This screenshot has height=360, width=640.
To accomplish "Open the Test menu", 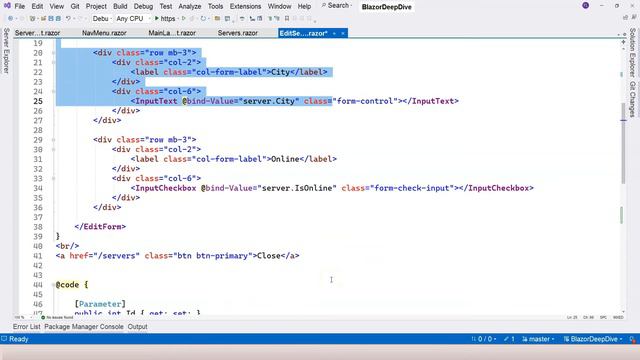I will [x=165, y=6].
